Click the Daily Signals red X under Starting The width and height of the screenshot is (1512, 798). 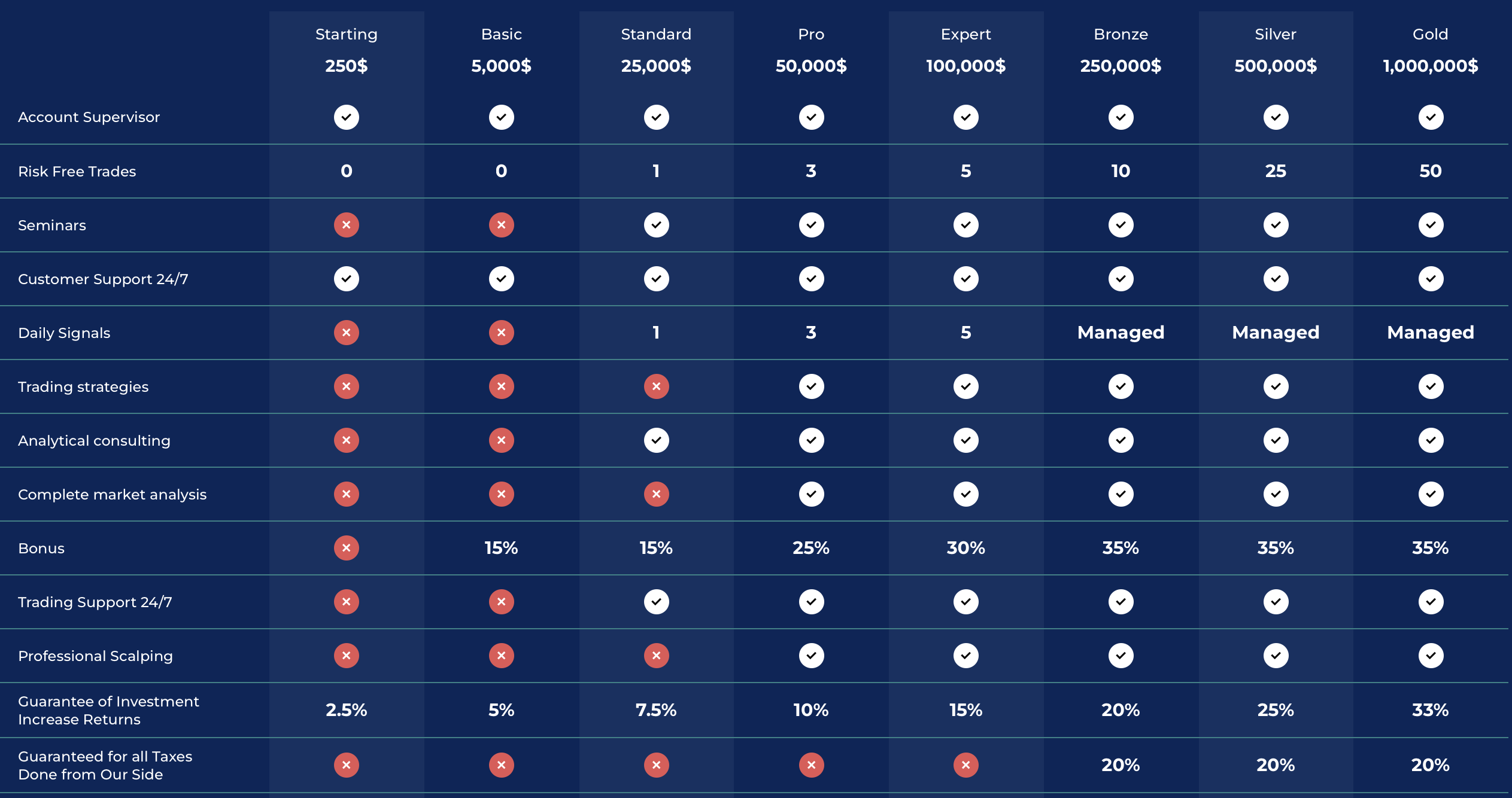tap(347, 333)
